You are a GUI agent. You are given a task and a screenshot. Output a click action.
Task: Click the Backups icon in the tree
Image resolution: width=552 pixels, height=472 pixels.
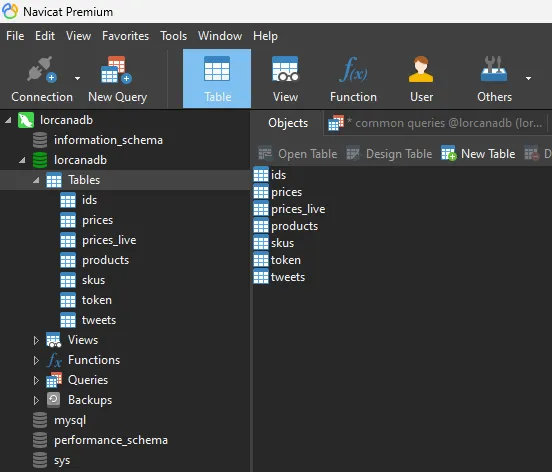(x=54, y=400)
